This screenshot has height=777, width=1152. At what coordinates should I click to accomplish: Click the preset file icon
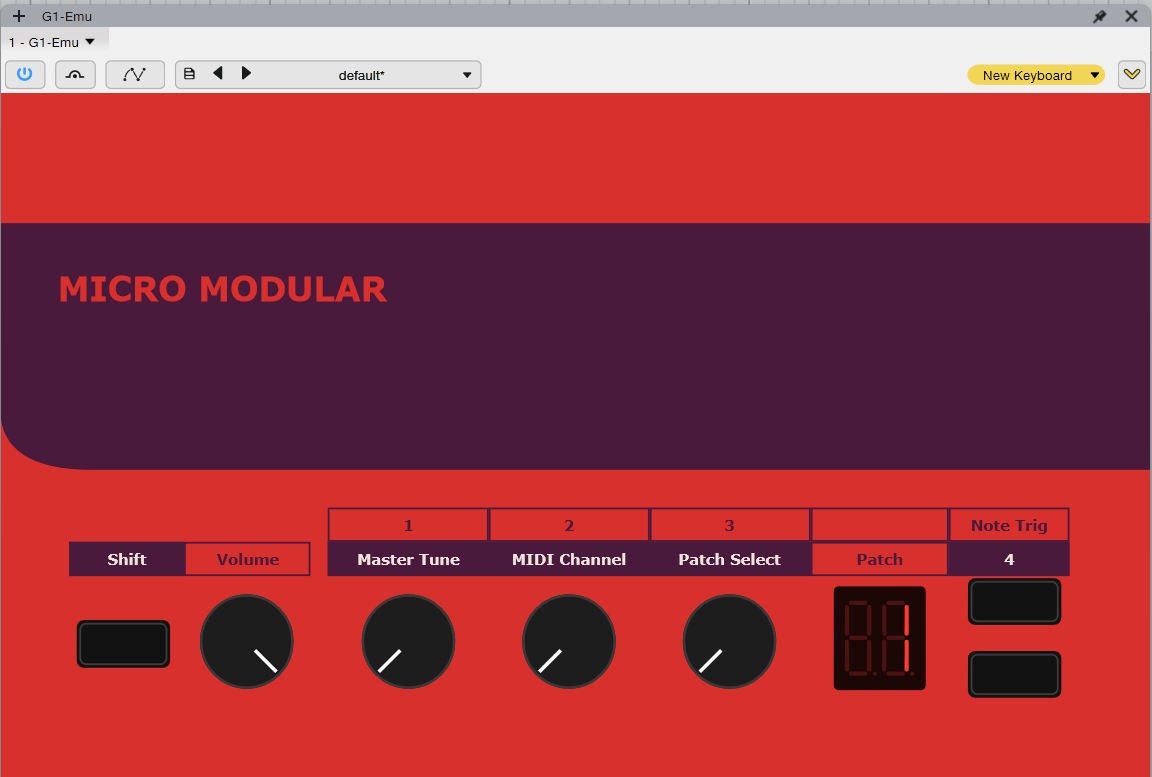190,74
